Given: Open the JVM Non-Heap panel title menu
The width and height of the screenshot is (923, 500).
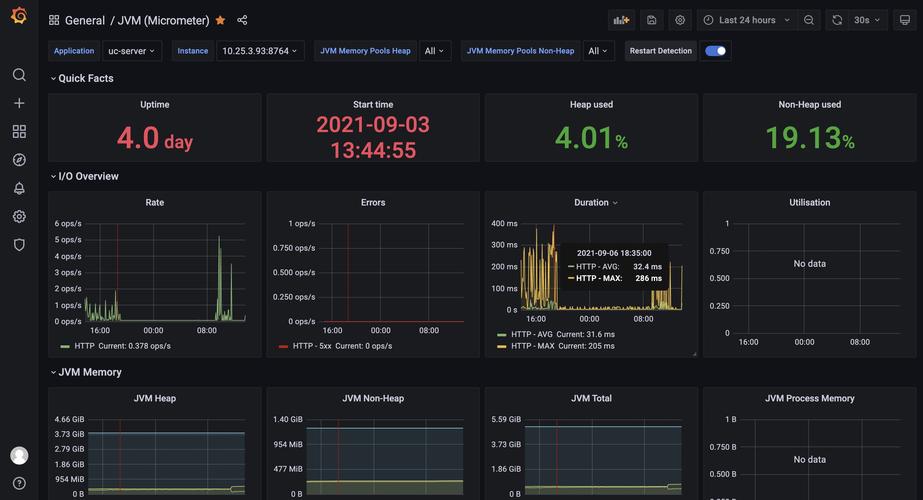Looking at the screenshot, I should (373, 398).
